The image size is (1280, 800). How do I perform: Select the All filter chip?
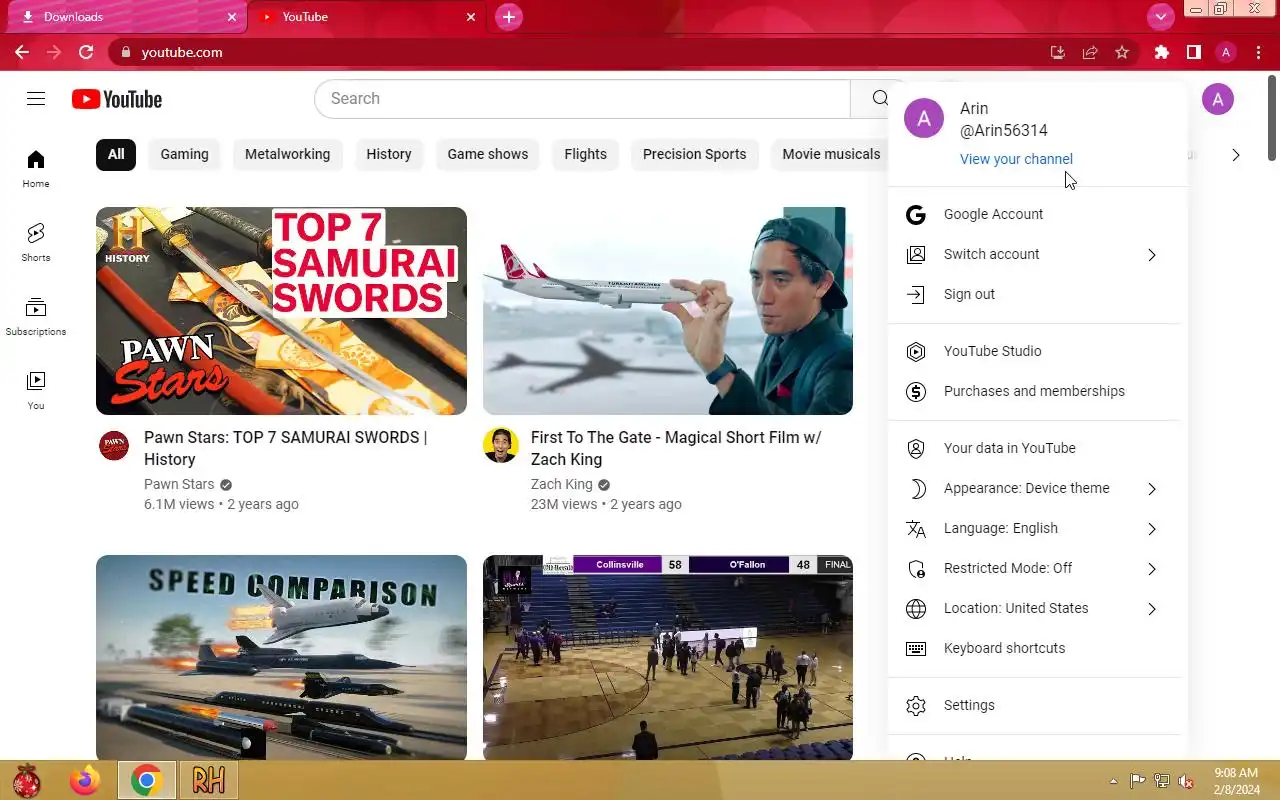[x=116, y=154]
